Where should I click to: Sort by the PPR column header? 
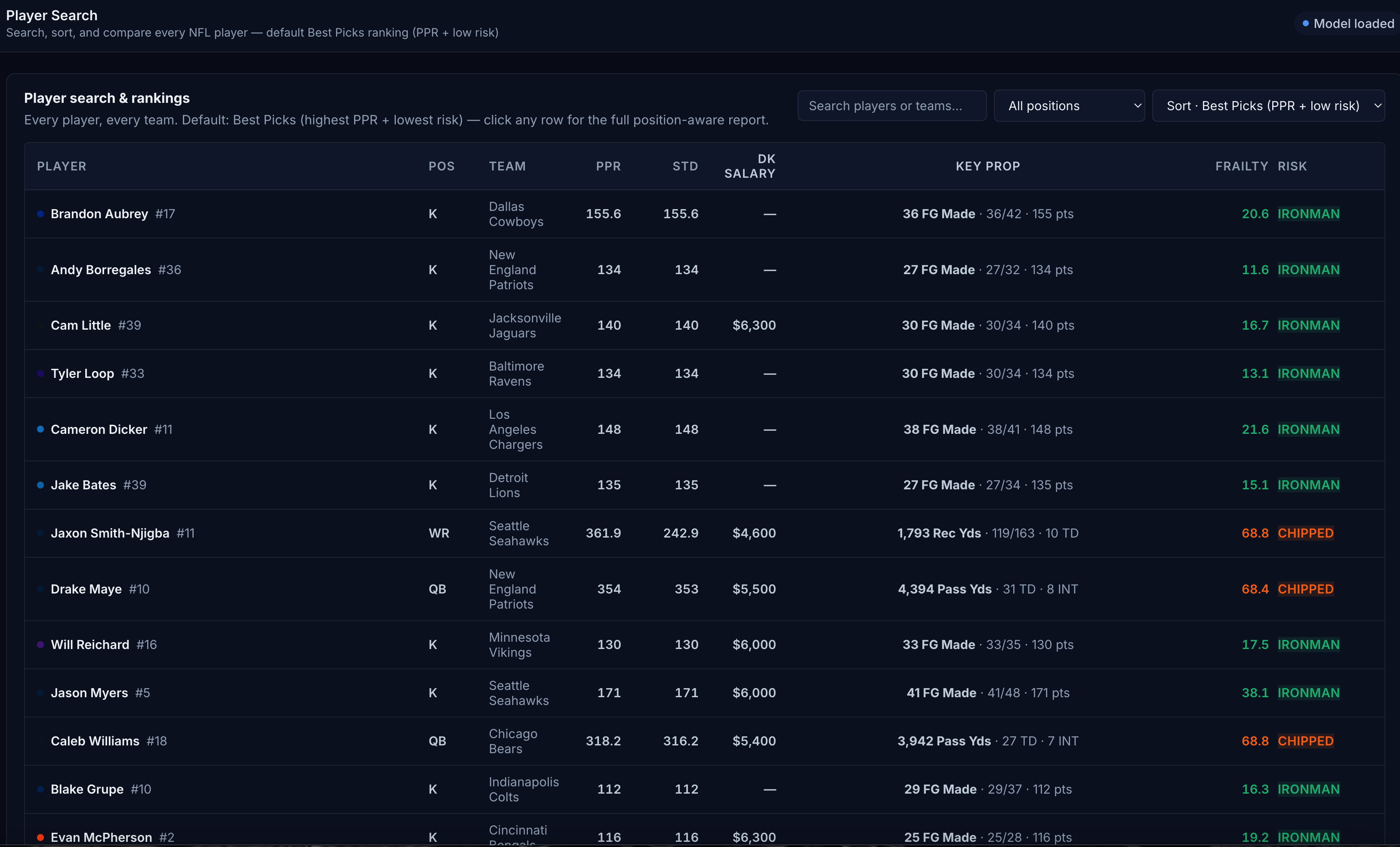click(x=608, y=166)
